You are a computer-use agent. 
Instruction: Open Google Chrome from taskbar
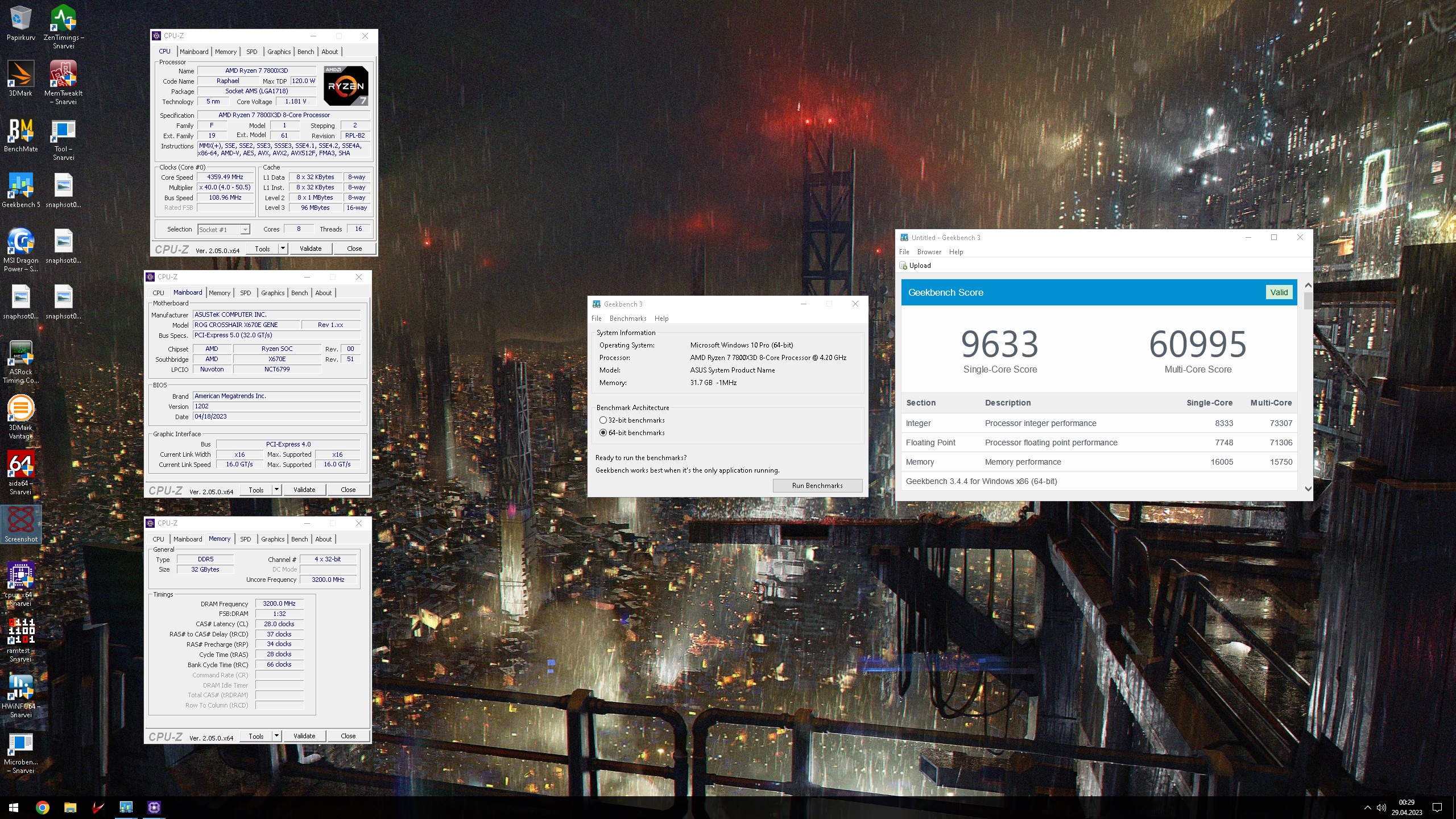coord(42,807)
